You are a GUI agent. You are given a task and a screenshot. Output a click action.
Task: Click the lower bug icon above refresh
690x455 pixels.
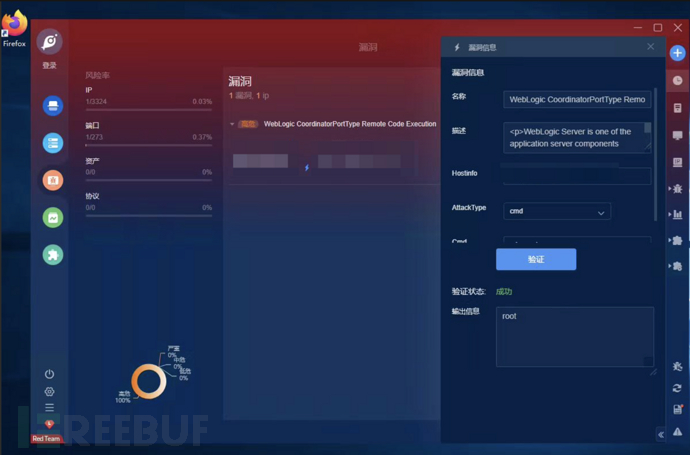(677, 367)
